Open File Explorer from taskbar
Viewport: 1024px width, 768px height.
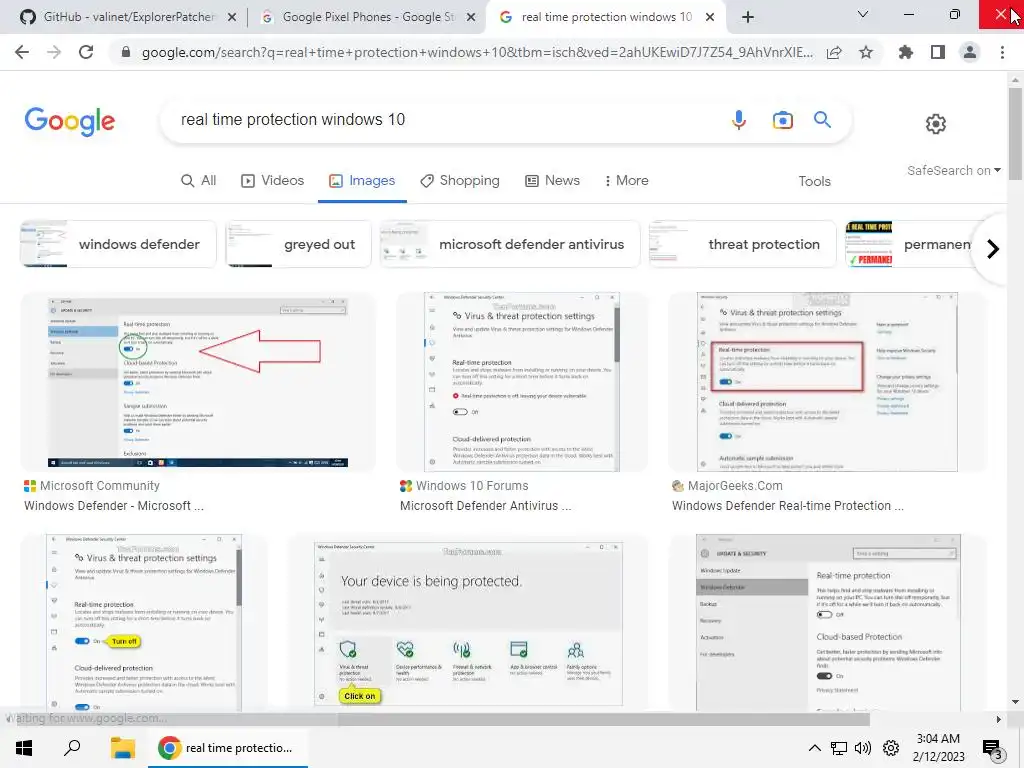coord(122,747)
